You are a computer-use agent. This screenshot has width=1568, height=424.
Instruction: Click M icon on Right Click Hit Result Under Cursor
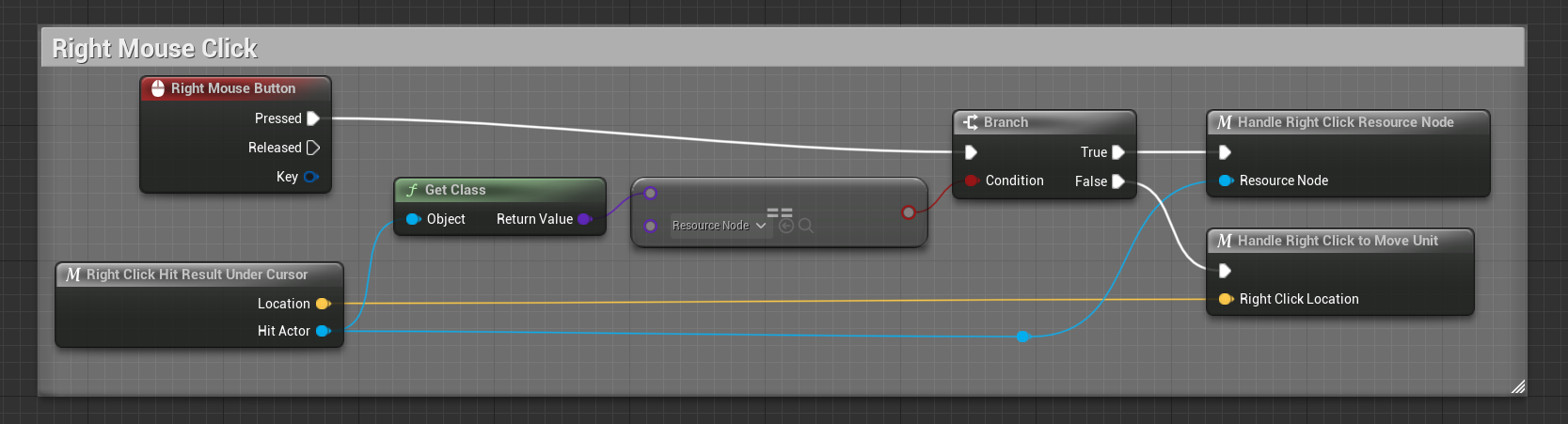pos(73,275)
